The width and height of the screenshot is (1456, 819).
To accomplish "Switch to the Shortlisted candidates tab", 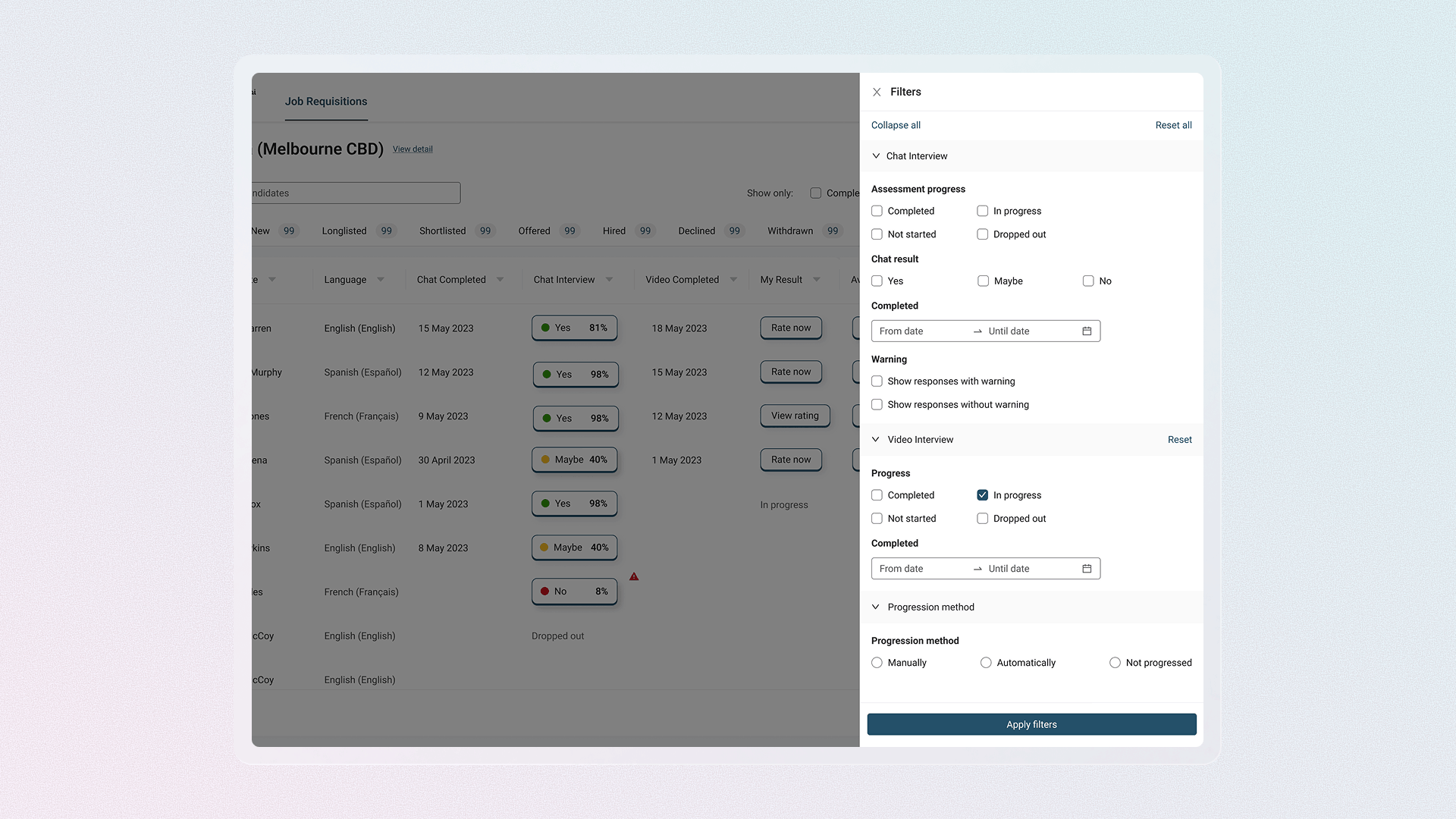I will [x=443, y=231].
